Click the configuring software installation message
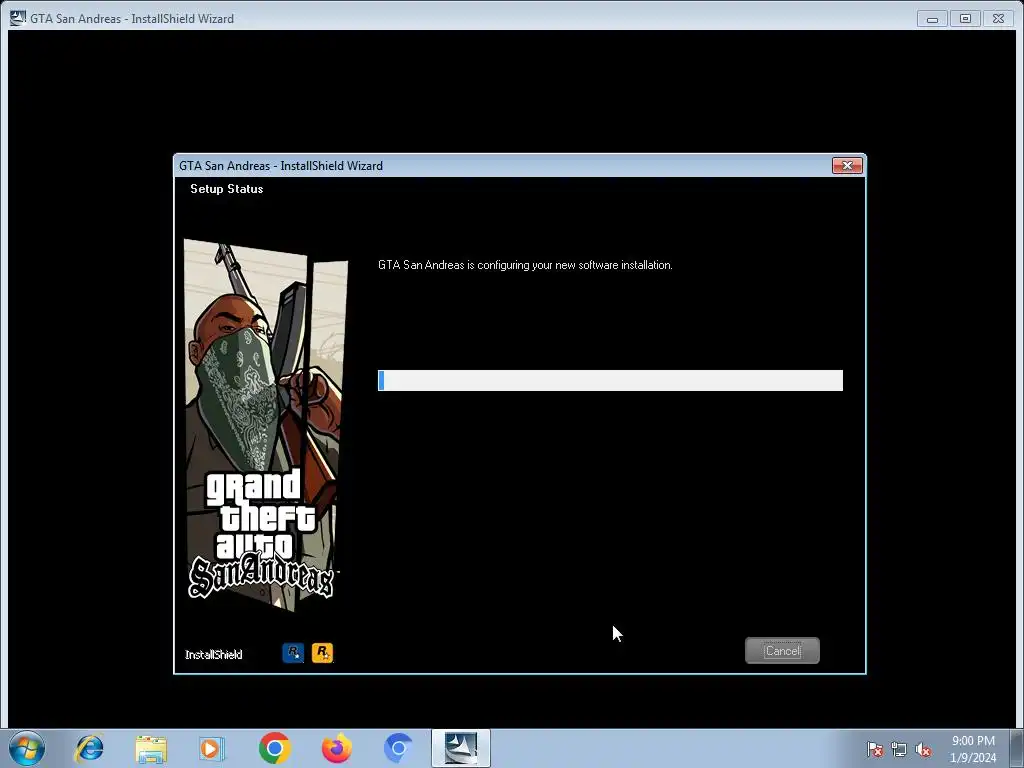The image size is (1024, 768). (x=525, y=265)
